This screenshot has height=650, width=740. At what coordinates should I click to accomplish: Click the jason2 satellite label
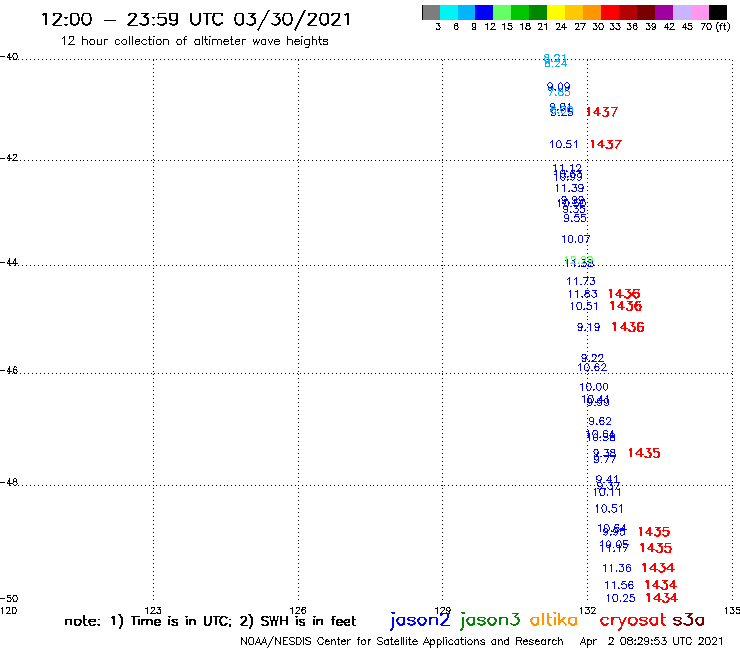pos(420,620)
